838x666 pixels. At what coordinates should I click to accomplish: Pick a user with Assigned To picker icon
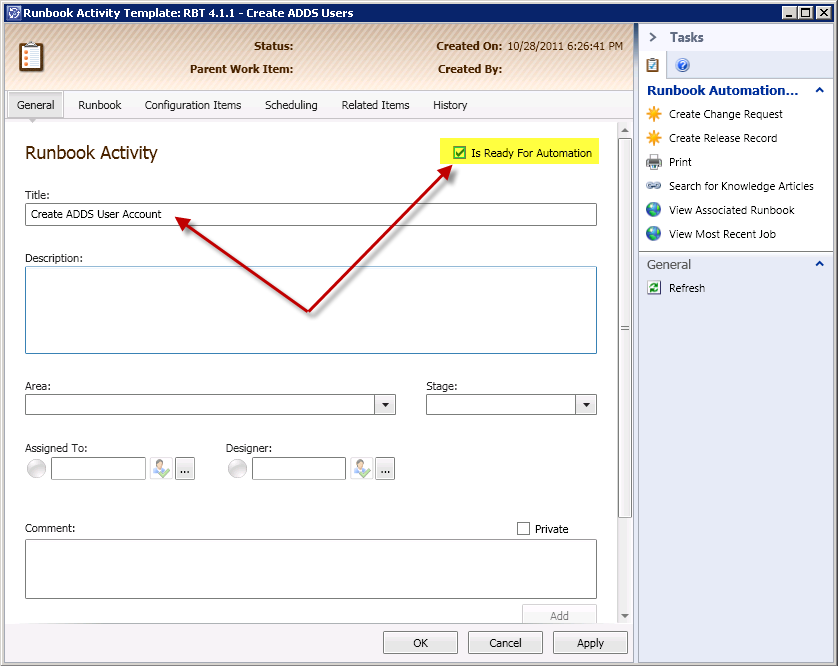[x=161, y=468]
